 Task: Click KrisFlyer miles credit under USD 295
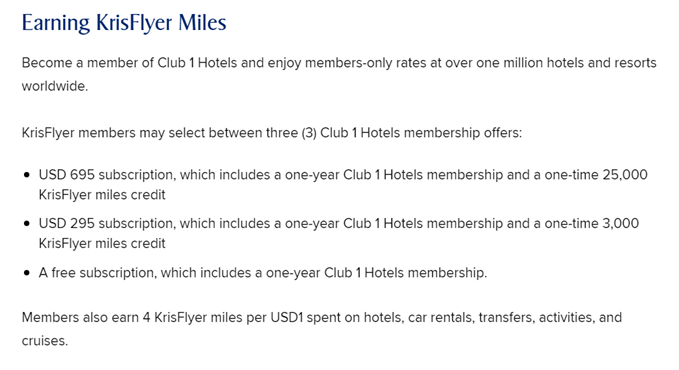pyautogui.click(x=102, y=243)
